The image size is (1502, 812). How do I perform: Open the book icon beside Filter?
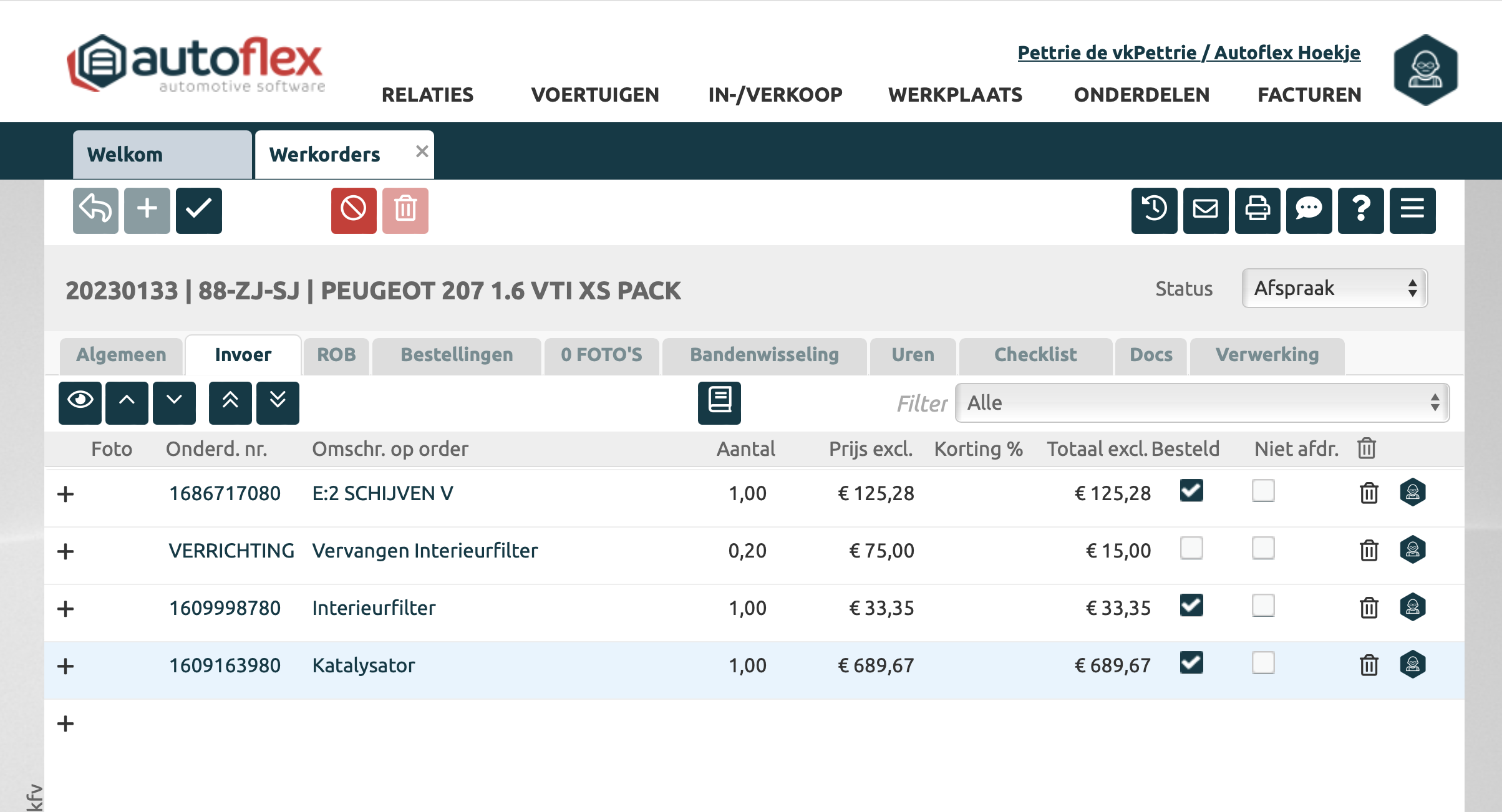coord(719,402)
